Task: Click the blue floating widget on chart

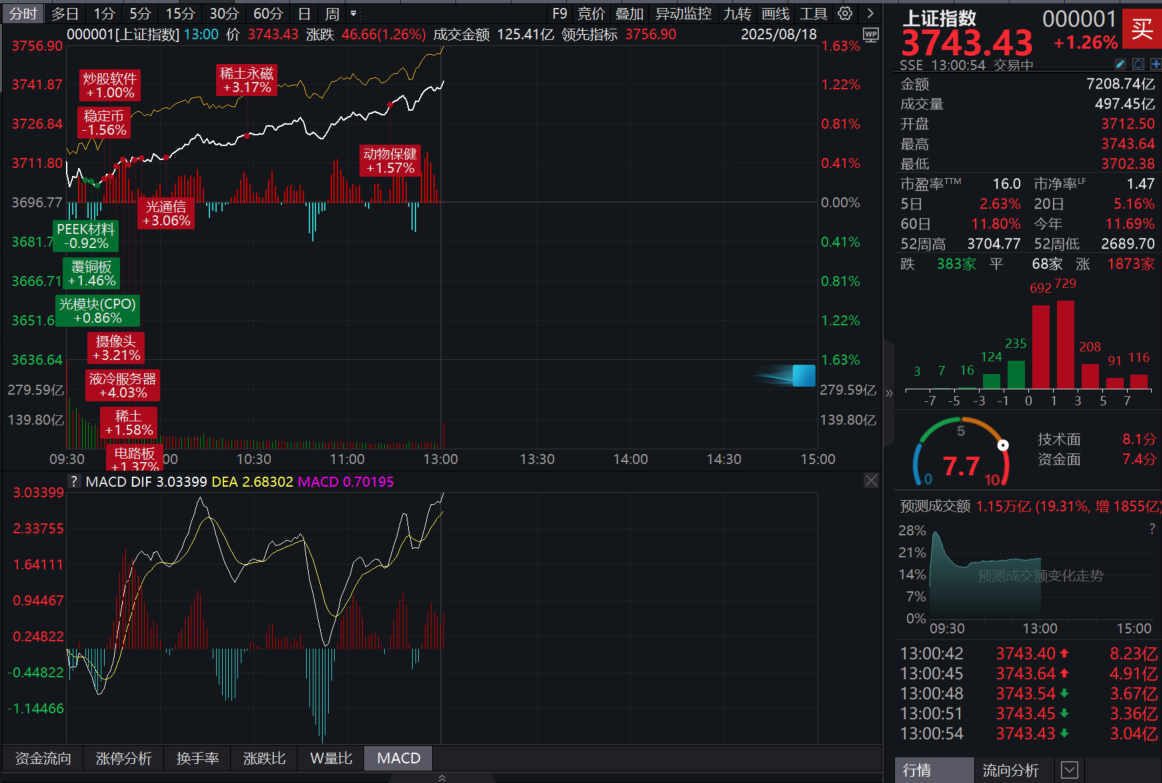Action: (x=803, y=375)
